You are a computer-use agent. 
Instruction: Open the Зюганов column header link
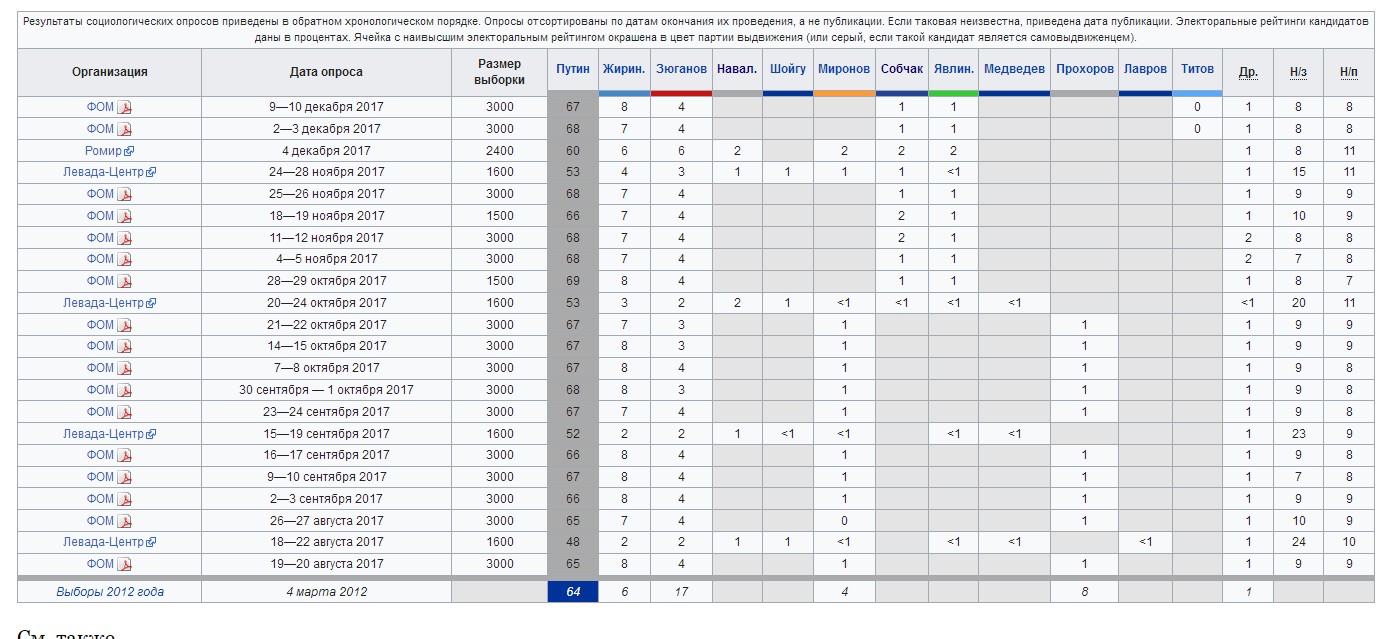tap(681, 69)
